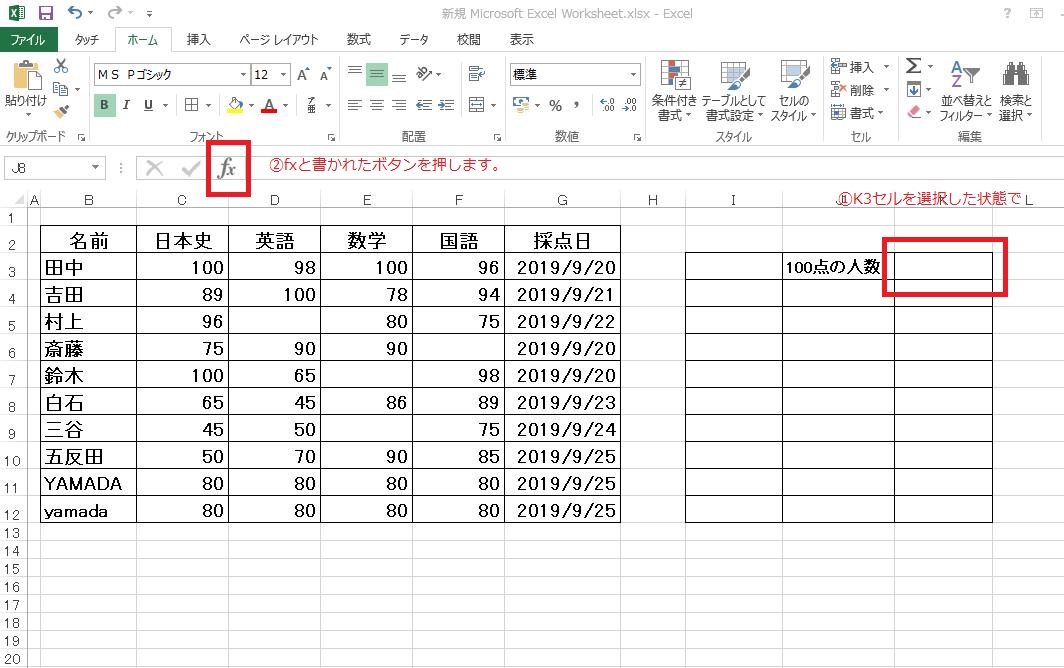Click the Save floppy disk icon
Viewport: 1064px width, 668px height.
click(x=45, y=14)
